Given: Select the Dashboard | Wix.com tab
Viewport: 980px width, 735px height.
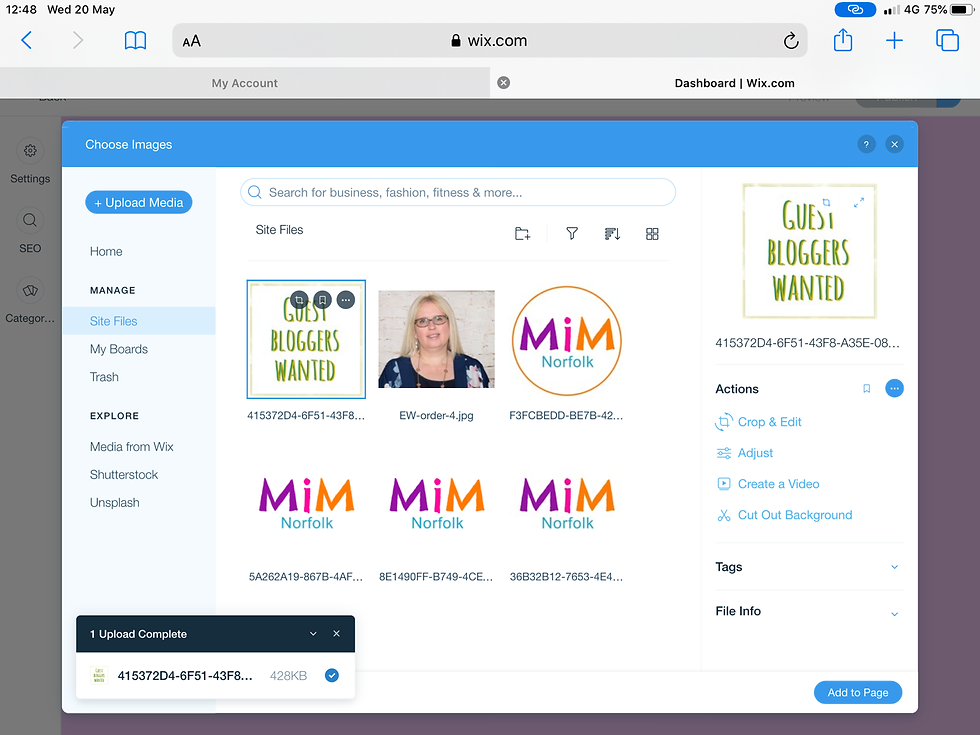Looking at the screenshot, I should [x=734, y=83].
